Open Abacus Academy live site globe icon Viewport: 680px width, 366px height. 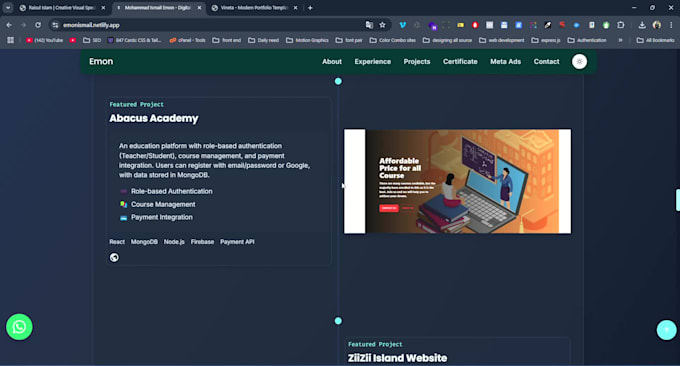(114, 258)
